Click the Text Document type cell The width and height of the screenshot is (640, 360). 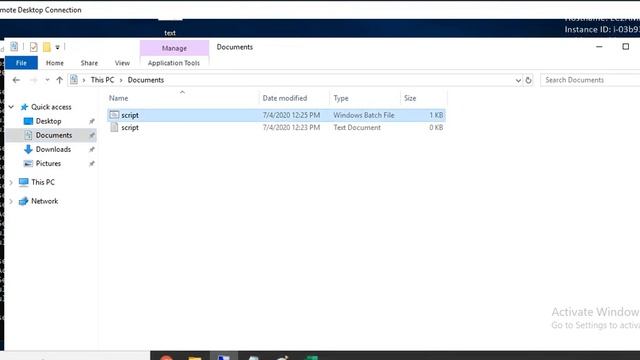tap(357, 128)
